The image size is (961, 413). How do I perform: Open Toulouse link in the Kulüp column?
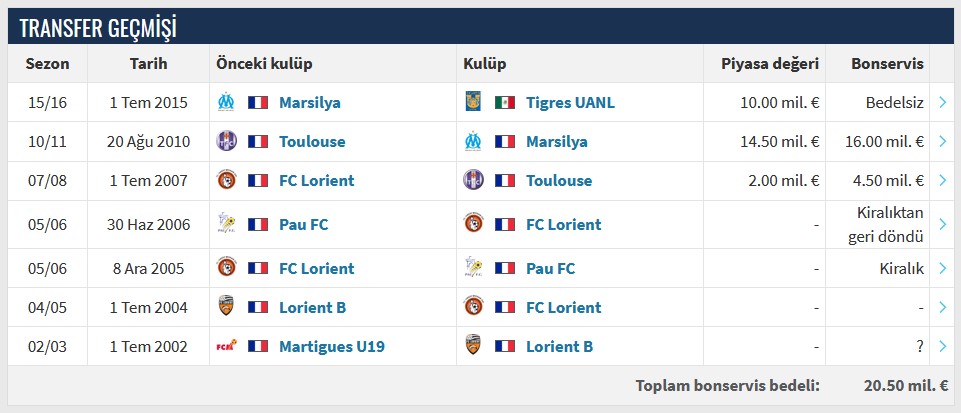click(558, 181)
